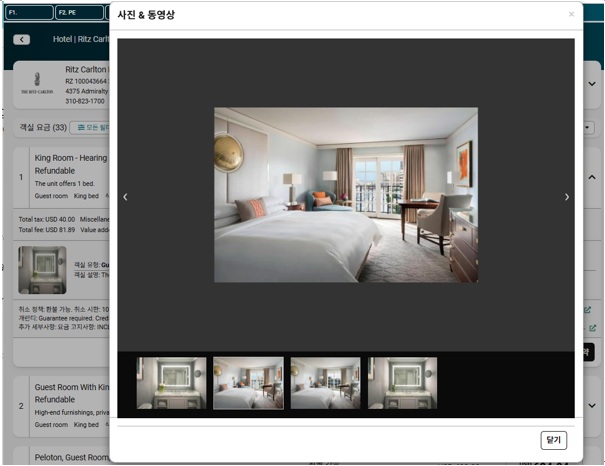Click 'Total tax: USD 40.00' text
The width and height of the screenshot is (605, 466).
[x=47, y=219]
